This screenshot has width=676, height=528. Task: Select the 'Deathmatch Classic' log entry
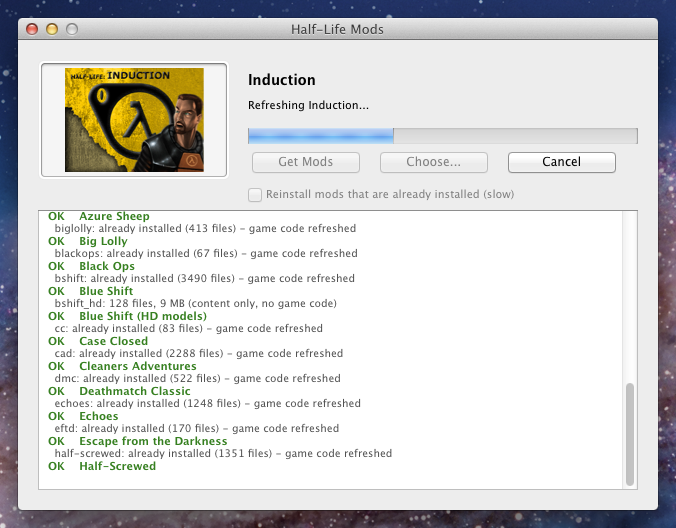pos(119,391)
